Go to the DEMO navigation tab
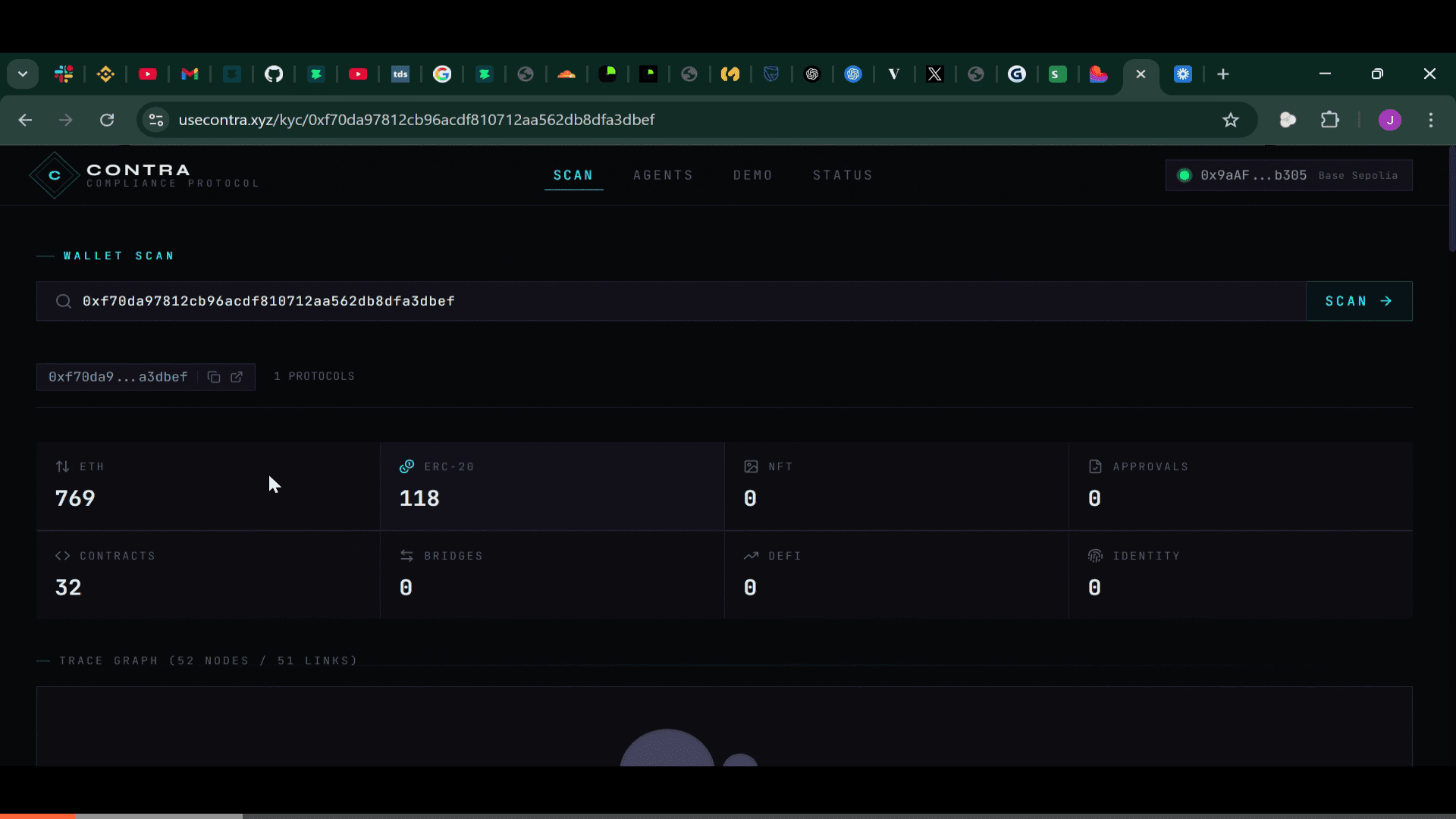Viewport: 1456px width, 819px height. [753, 175]
